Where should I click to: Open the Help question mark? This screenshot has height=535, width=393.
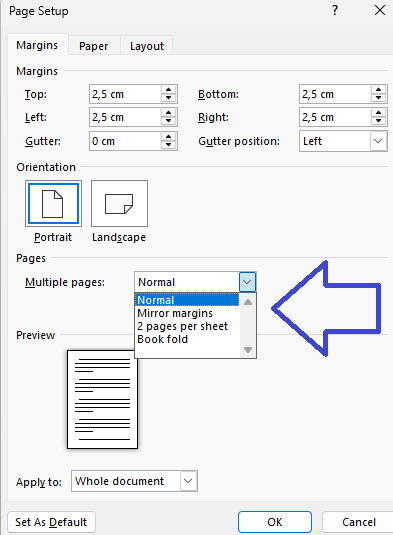tap(335, 11)
